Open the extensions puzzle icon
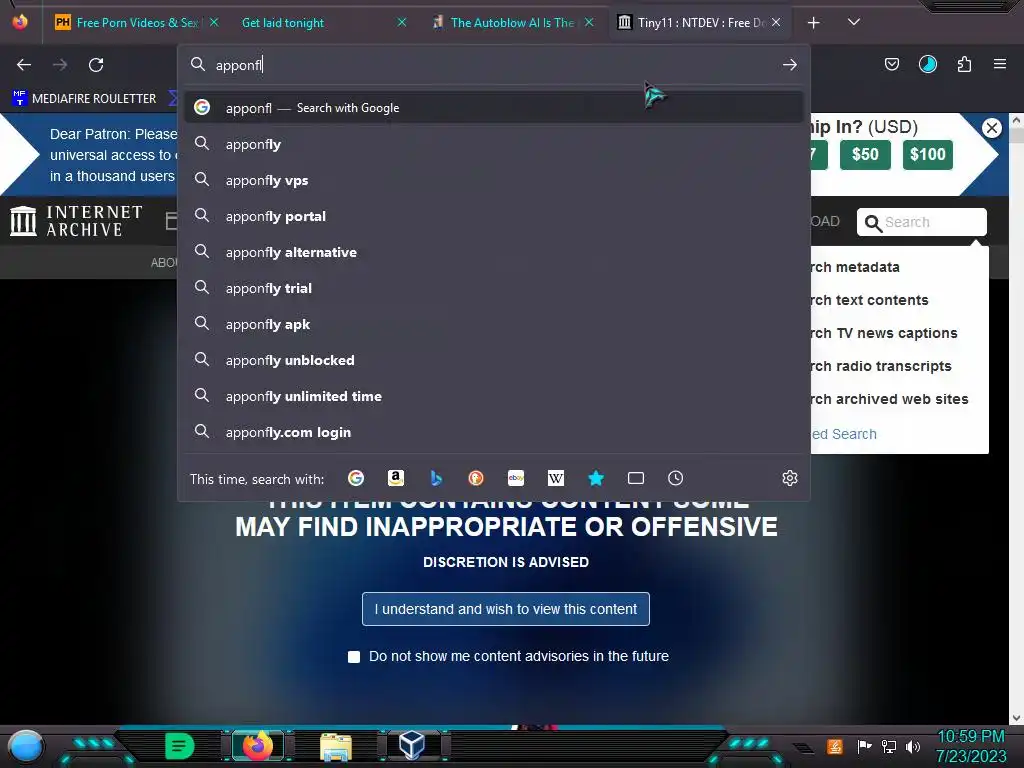Image resolution: width=1024 pixels, height=768 pixels. point(964,64)
